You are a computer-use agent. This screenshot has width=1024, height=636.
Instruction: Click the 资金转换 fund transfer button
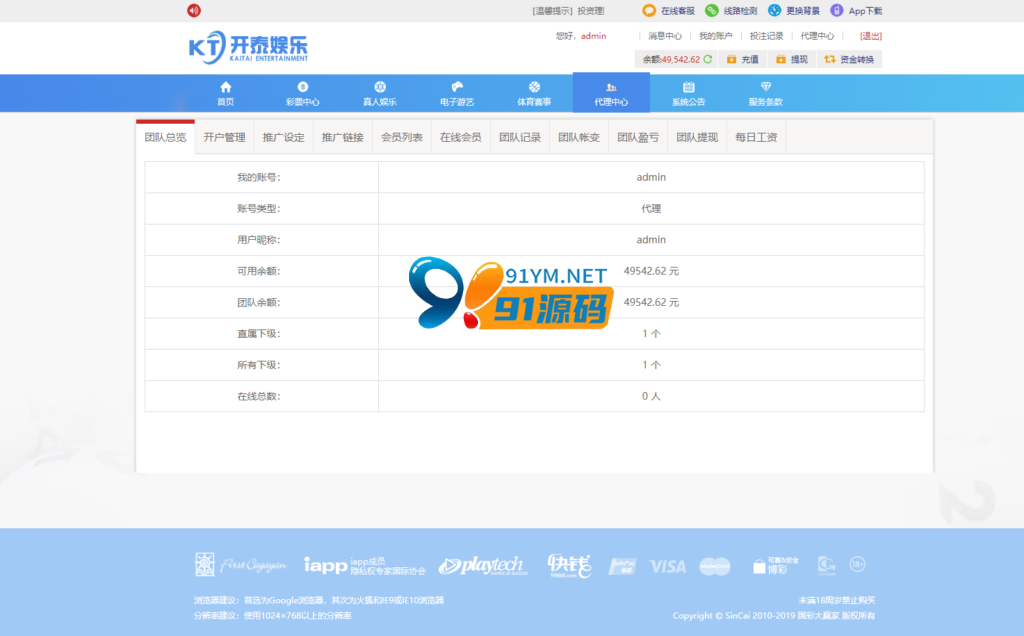[x=849, y=60]
